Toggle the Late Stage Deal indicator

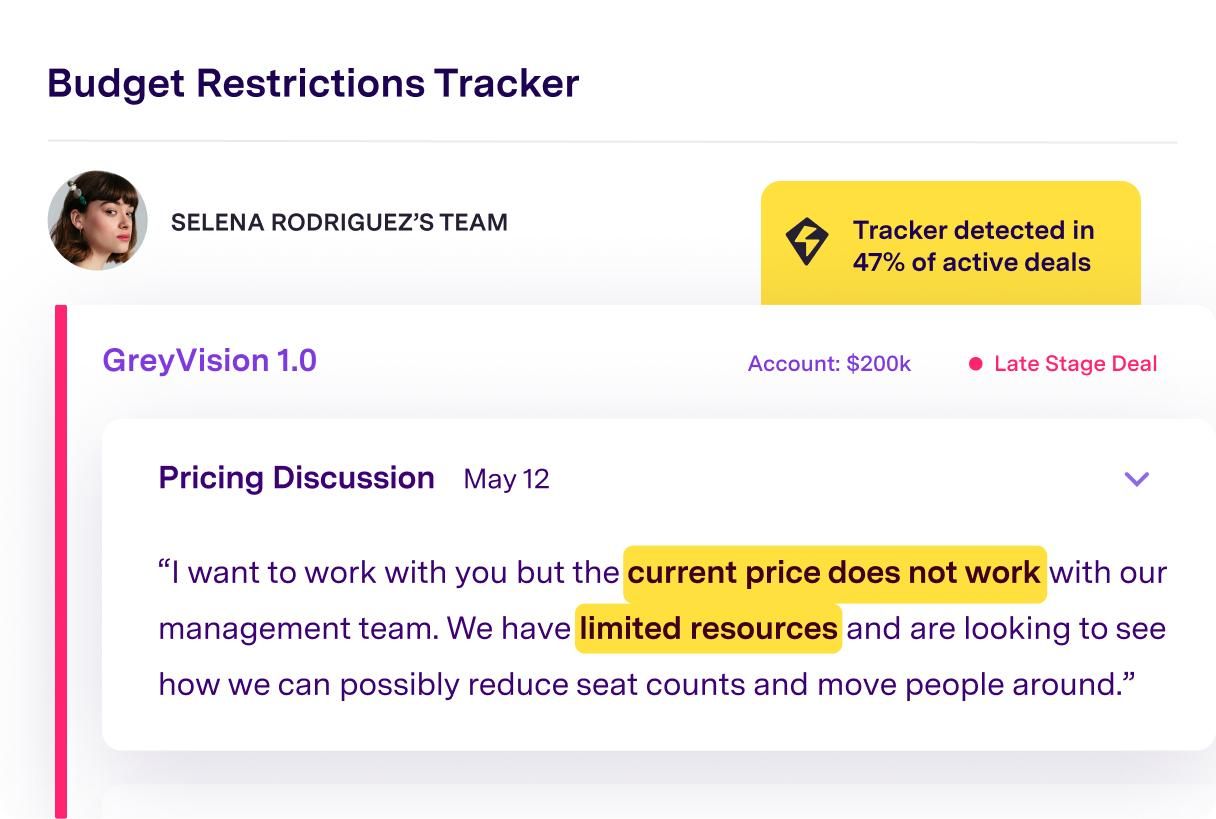point(1075,363)
